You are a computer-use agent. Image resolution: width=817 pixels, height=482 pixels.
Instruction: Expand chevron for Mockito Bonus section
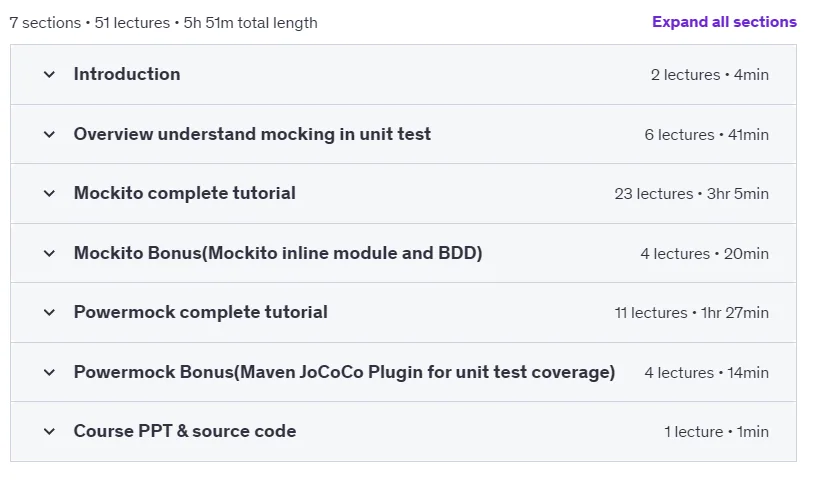(x=49, y=253)
